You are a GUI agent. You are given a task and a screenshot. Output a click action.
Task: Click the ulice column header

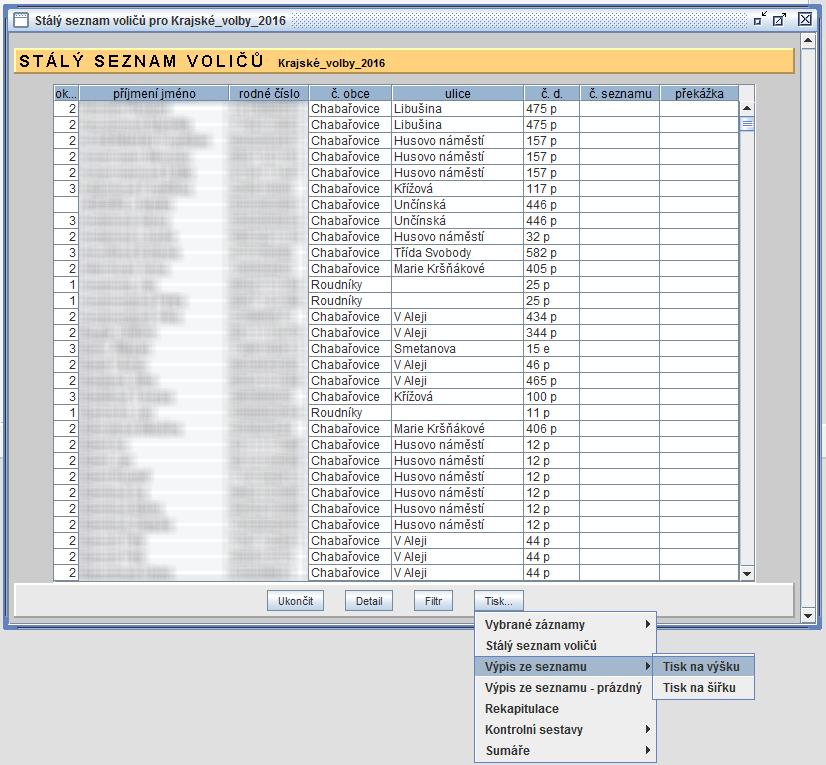click(x=457, y=93)
